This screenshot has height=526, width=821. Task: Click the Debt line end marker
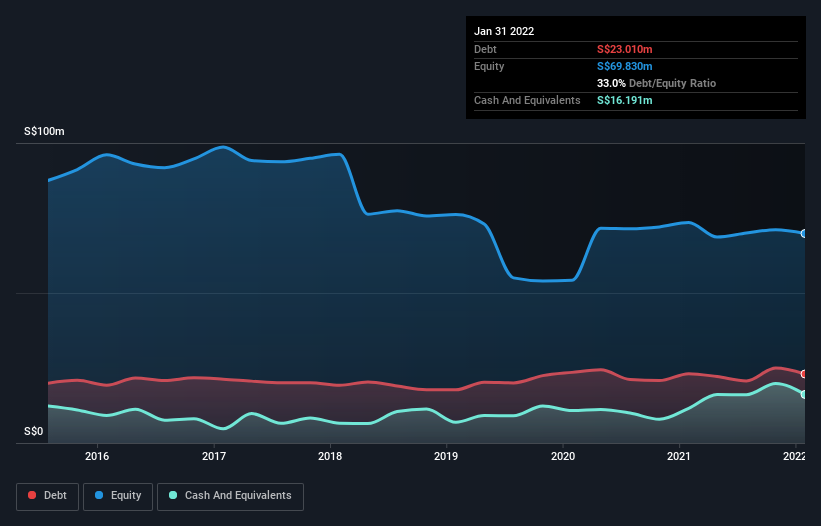pos(804,374)
